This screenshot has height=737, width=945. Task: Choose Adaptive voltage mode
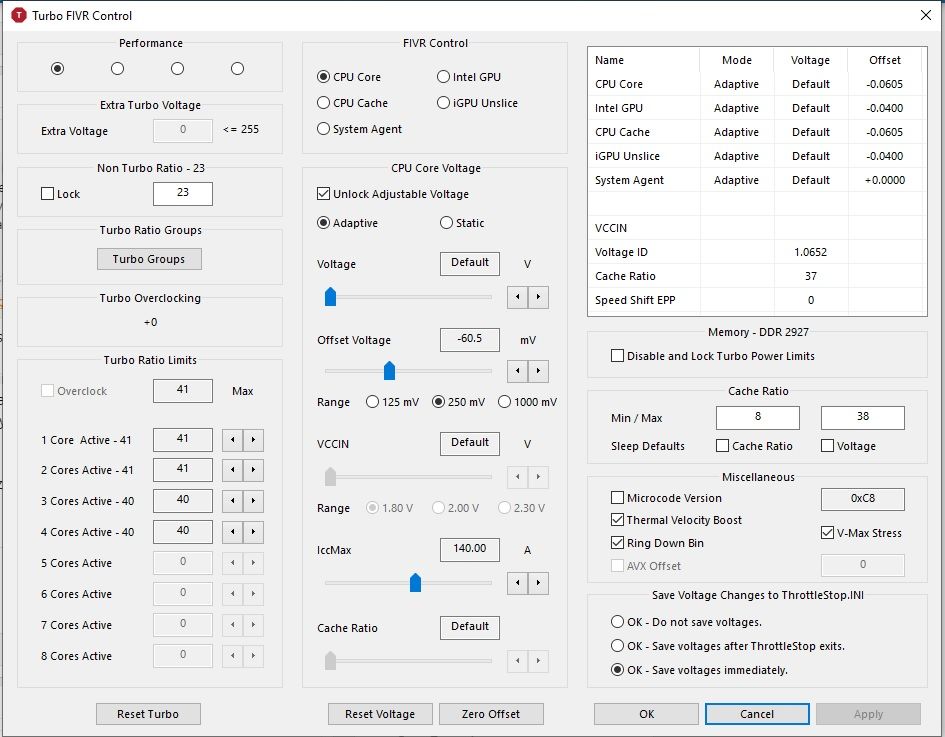click(x=347, y=223)
